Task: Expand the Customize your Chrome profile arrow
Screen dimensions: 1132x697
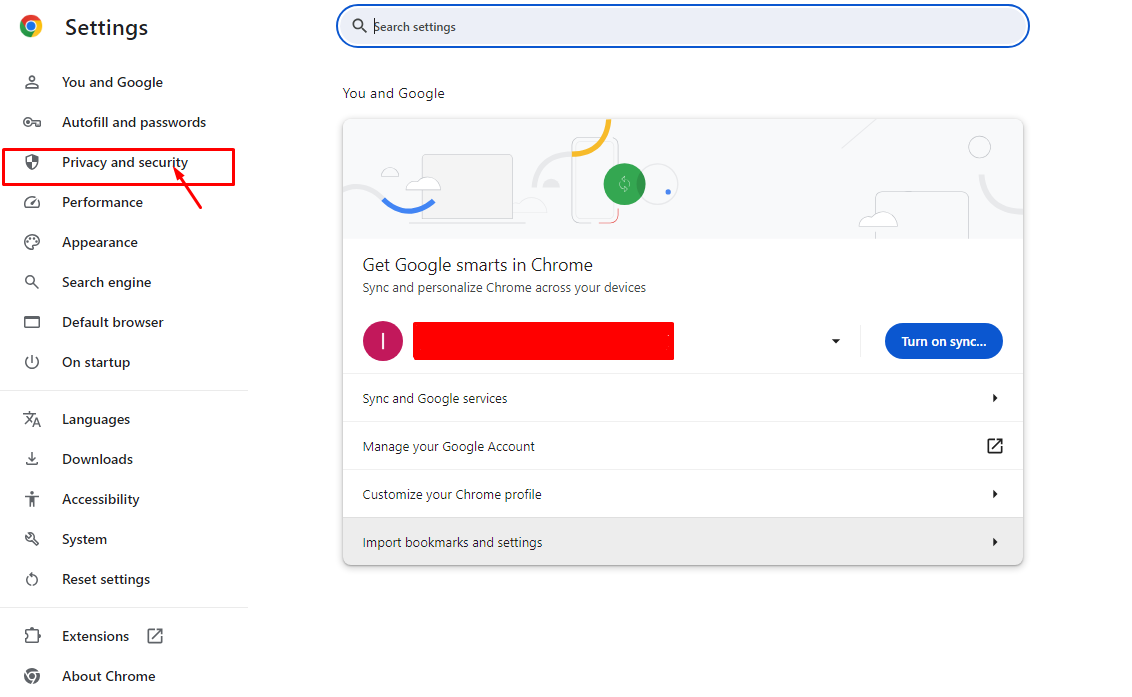Action: coord(995,494)
